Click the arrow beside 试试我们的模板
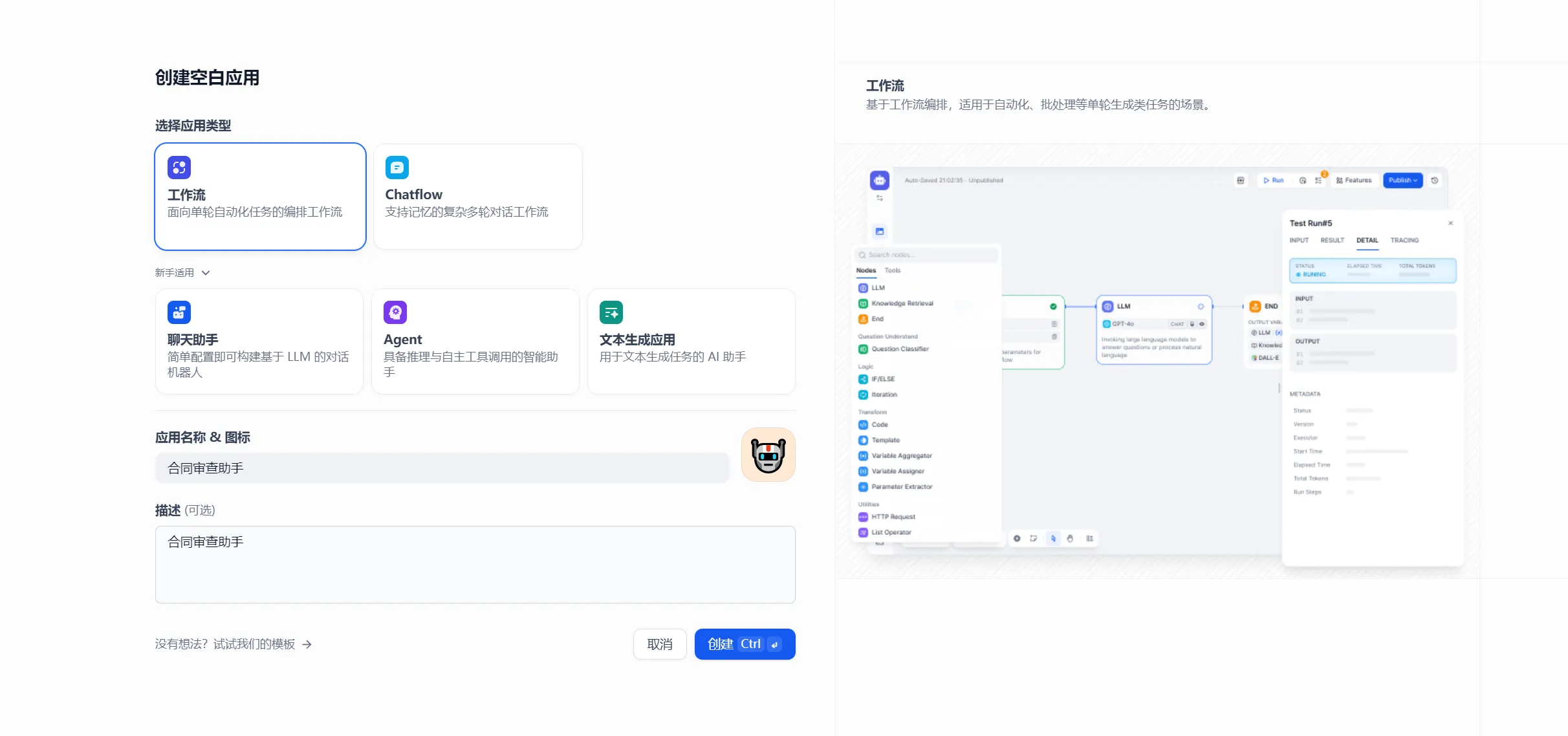Screen dimensions: 1568x736 [307, 644]
